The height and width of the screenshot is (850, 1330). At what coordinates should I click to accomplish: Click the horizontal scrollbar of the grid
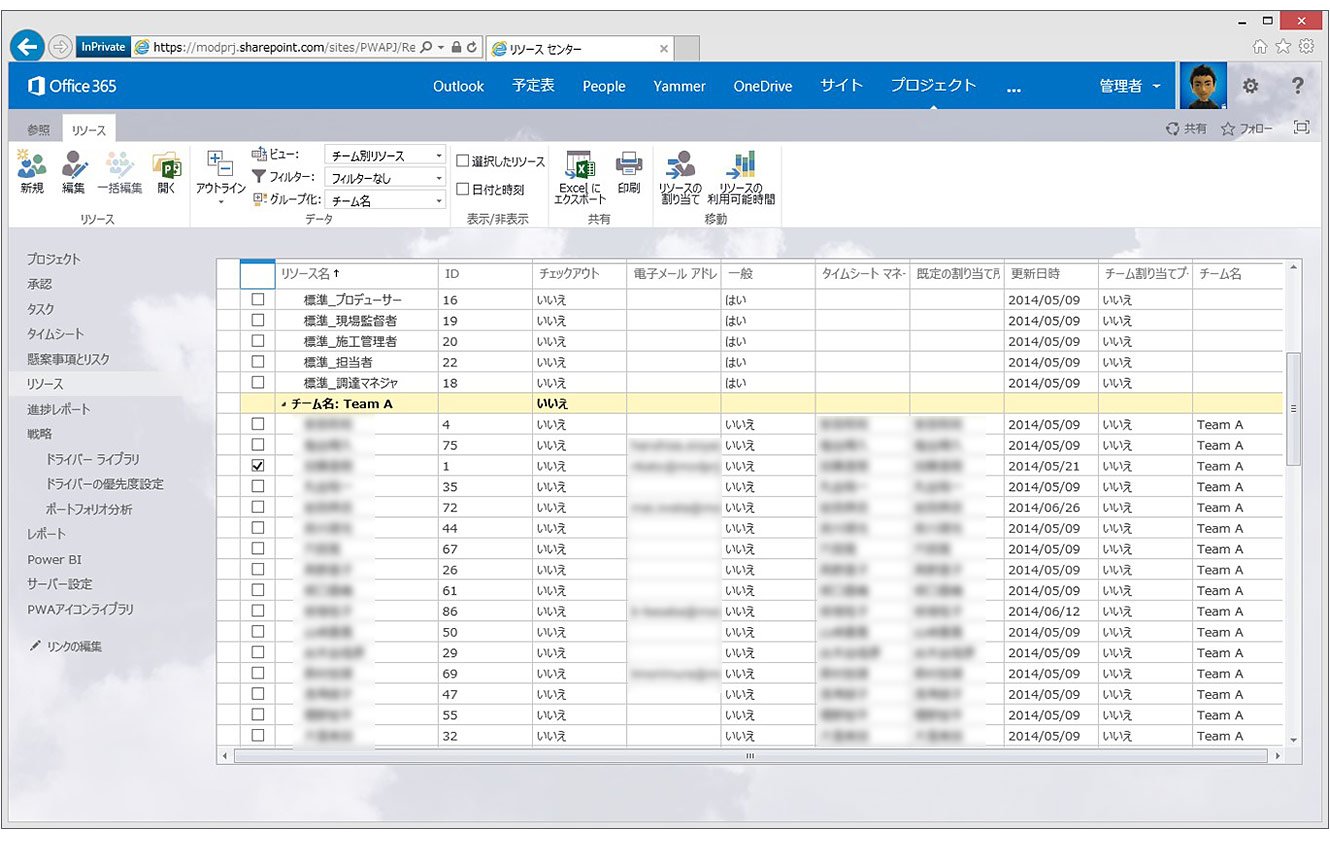click(750, 756)
